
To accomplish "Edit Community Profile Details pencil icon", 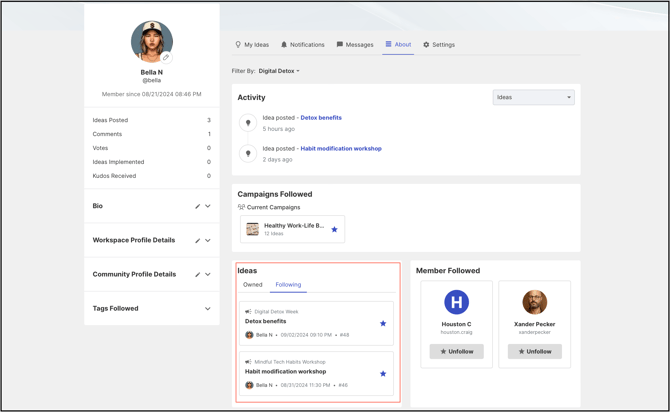I will point(197,274).
